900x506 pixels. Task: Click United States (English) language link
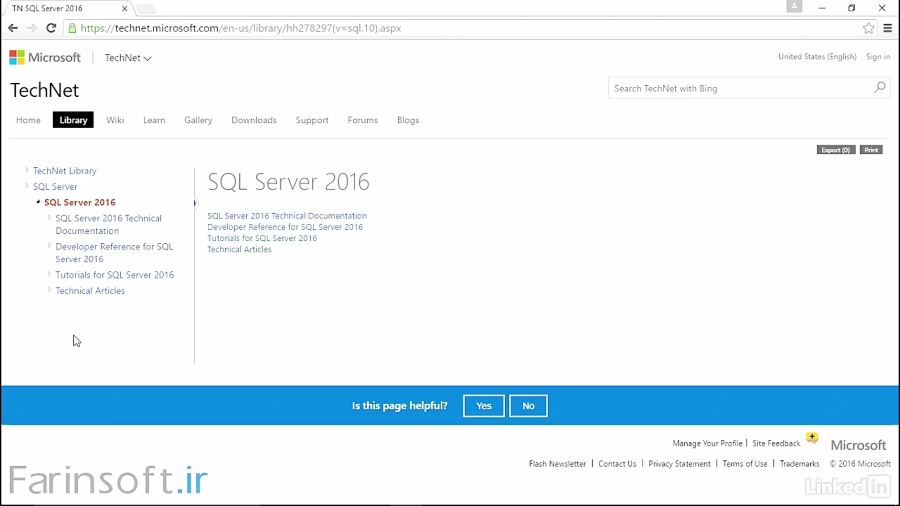(817, 56)
